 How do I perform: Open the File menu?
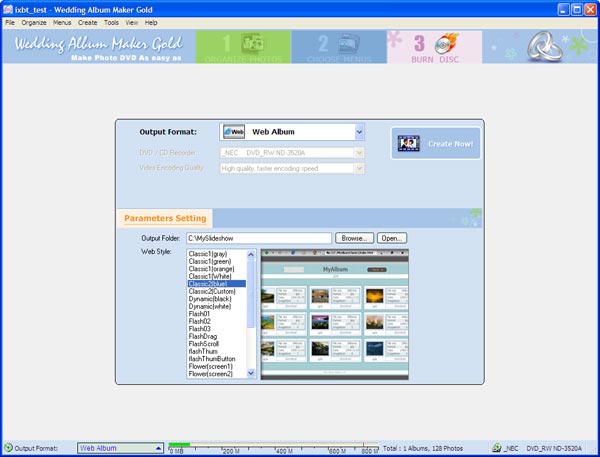(10, 23)
